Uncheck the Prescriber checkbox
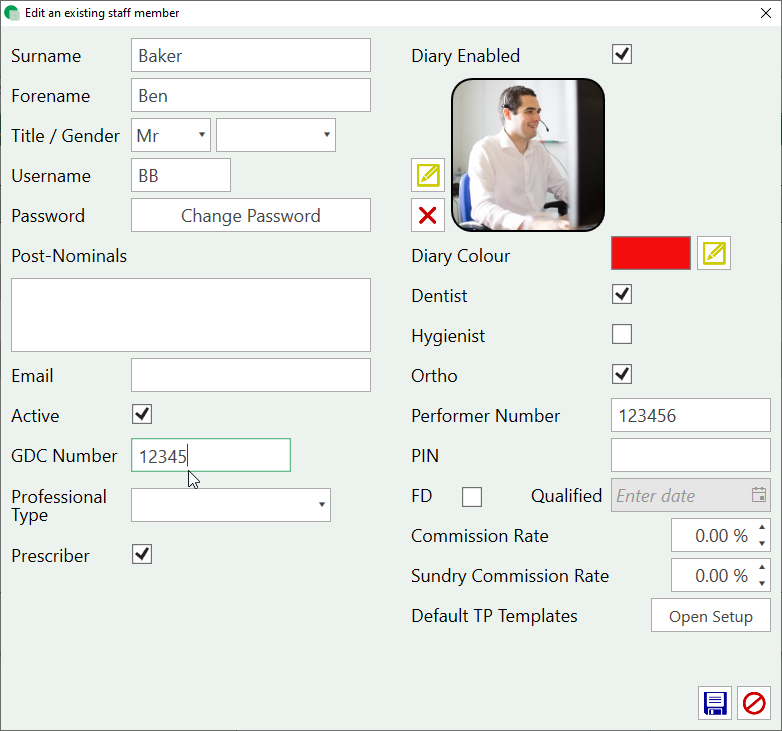Image resolution: width=782 pixels, height=731 pixels. pyautogui.click(x=142, y=554)
